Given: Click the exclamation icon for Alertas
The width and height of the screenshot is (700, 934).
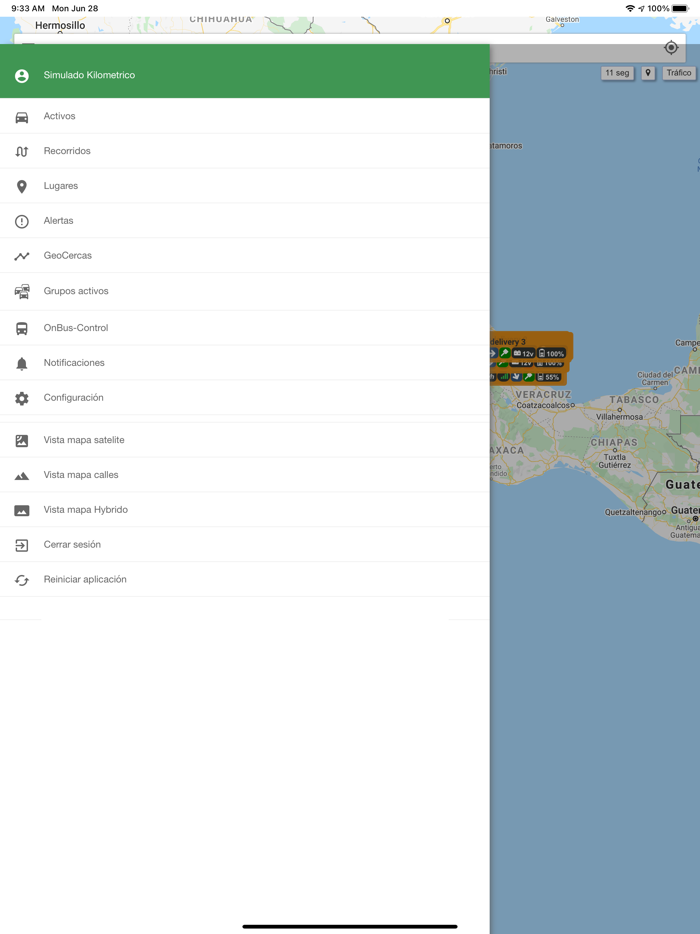Looking at the screenshot, I should pos(21,222).
